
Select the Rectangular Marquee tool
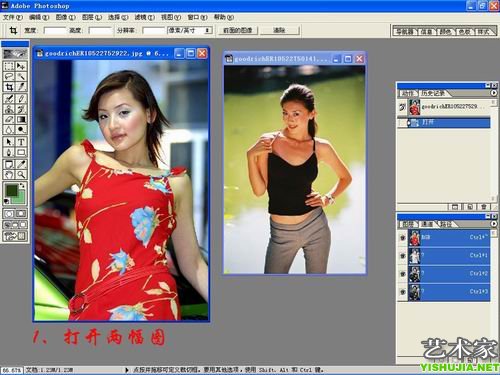pos(9,66)
